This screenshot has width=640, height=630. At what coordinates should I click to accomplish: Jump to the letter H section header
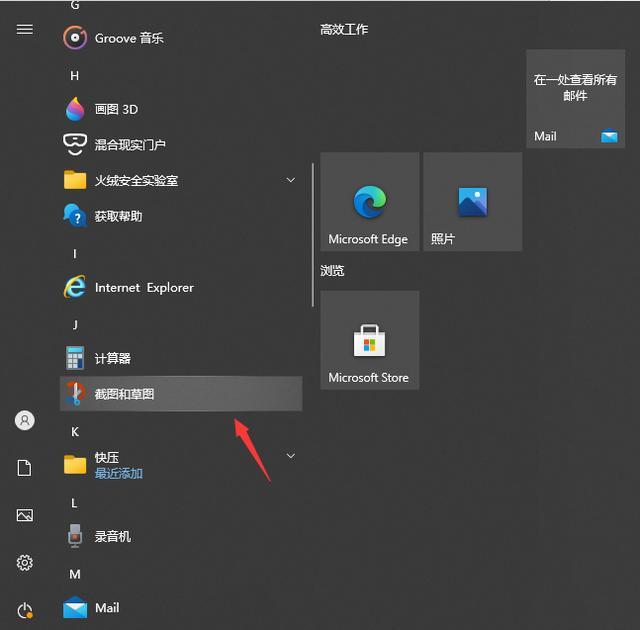(74, 75)
